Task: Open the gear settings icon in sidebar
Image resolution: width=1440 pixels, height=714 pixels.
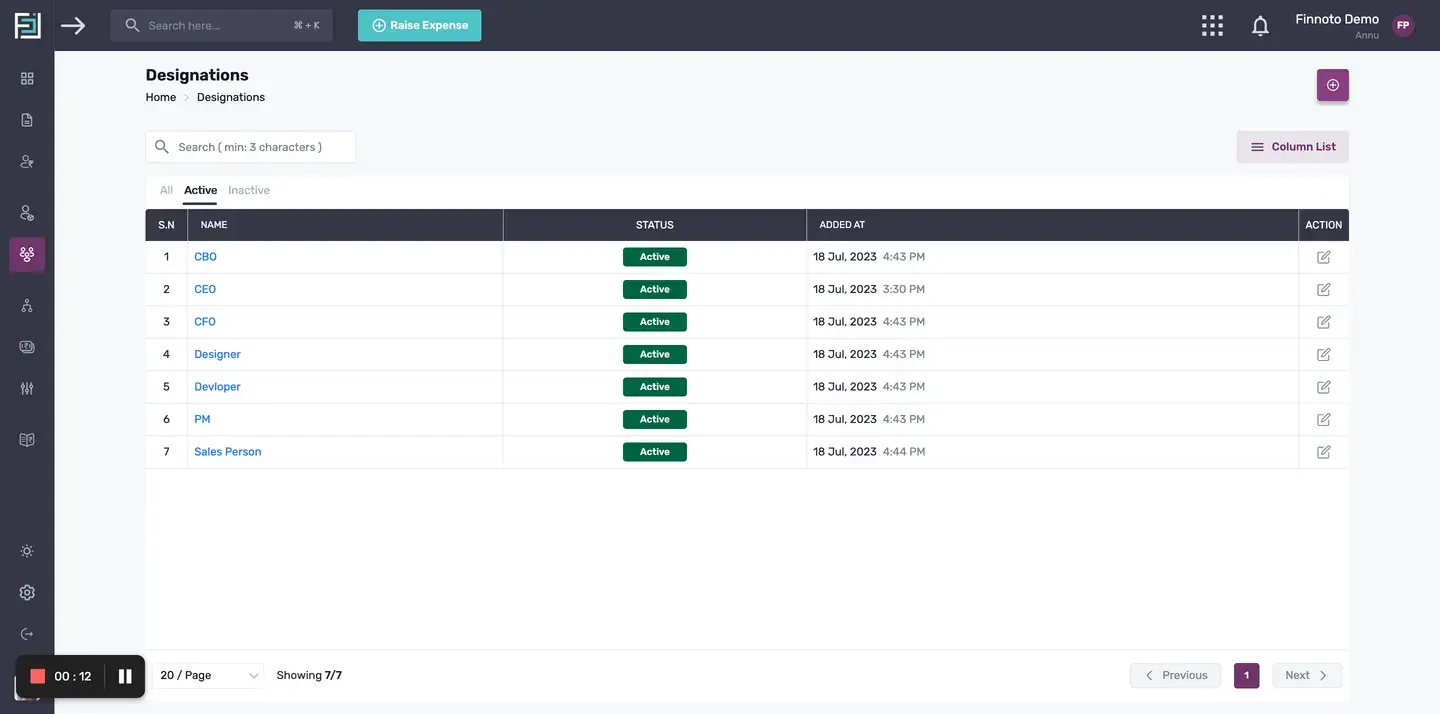Action: point(27,593)
